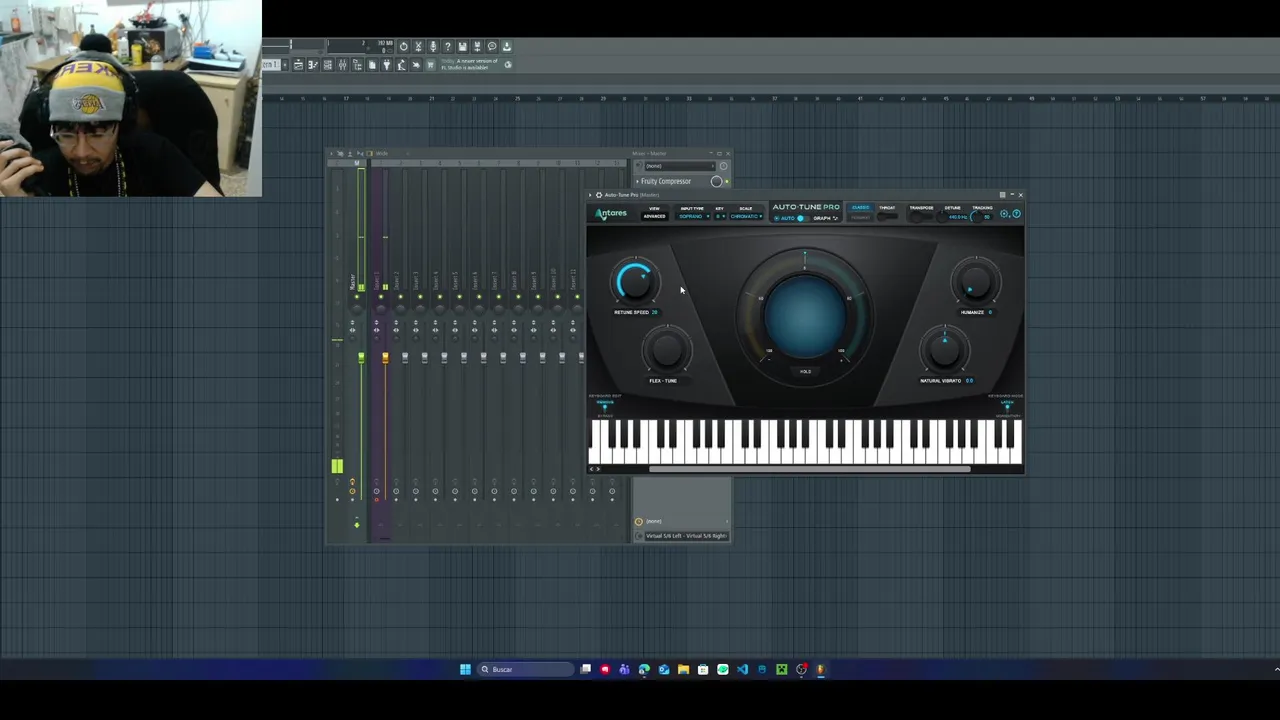This screenshot has height=720, width=1280.
Task: Click the Antares logo in Auto-Tune
Action: pyautogui.click(x=611, y=214)
